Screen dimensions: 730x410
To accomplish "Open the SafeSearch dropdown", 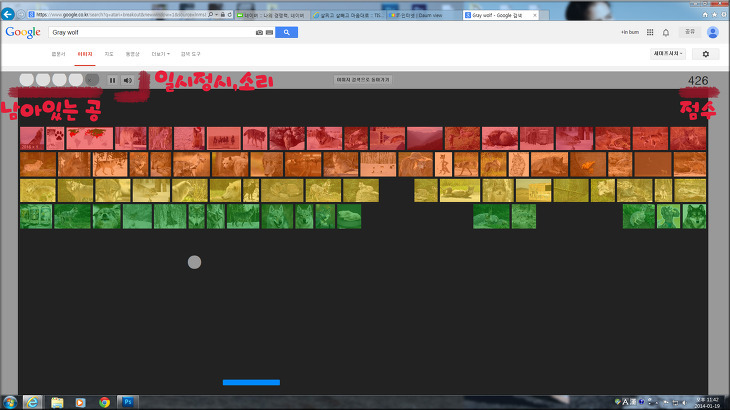I will pyautogui.click(x=668, y=54).
